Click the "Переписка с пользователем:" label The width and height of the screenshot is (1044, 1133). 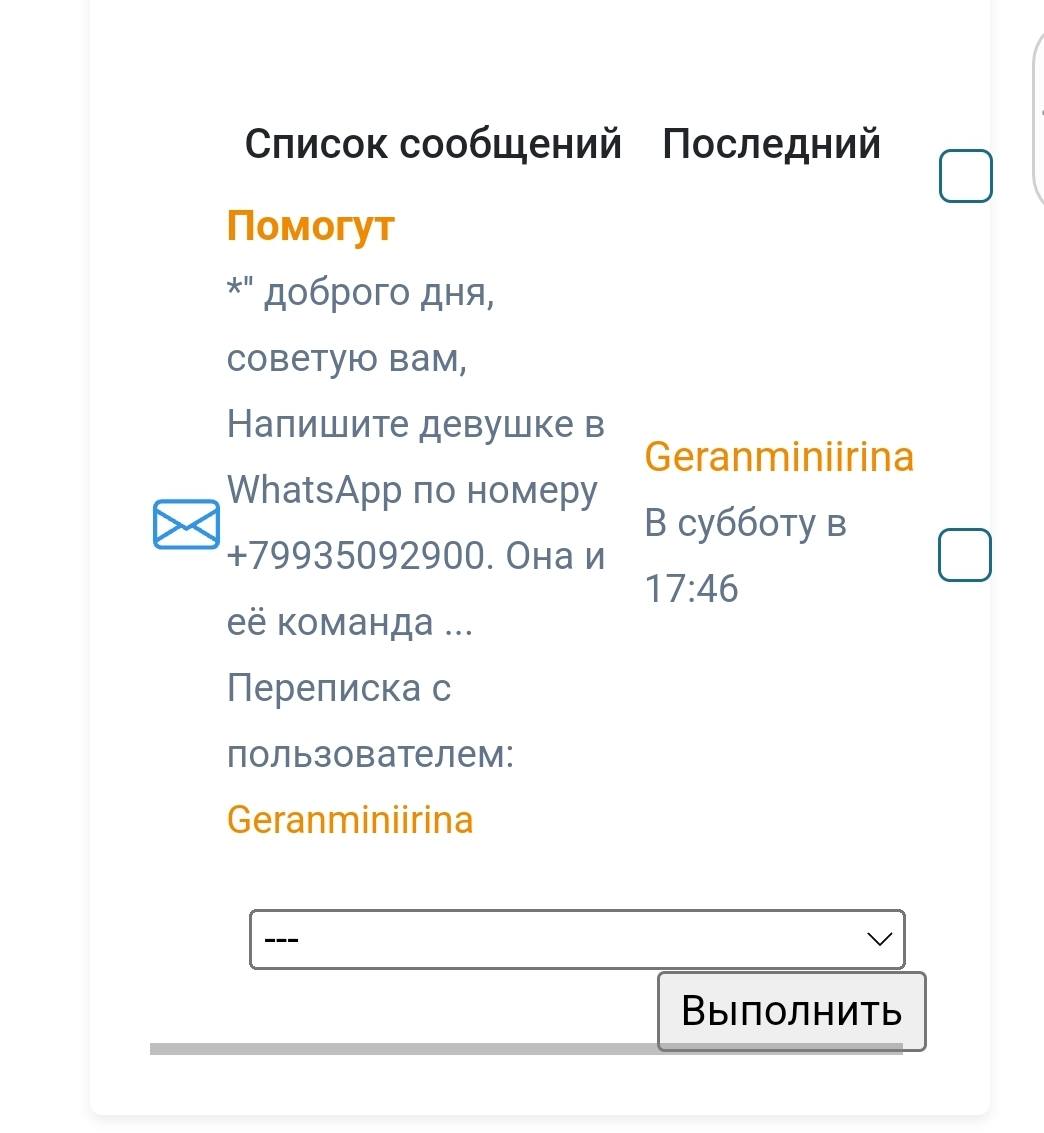tap(370, 721)
